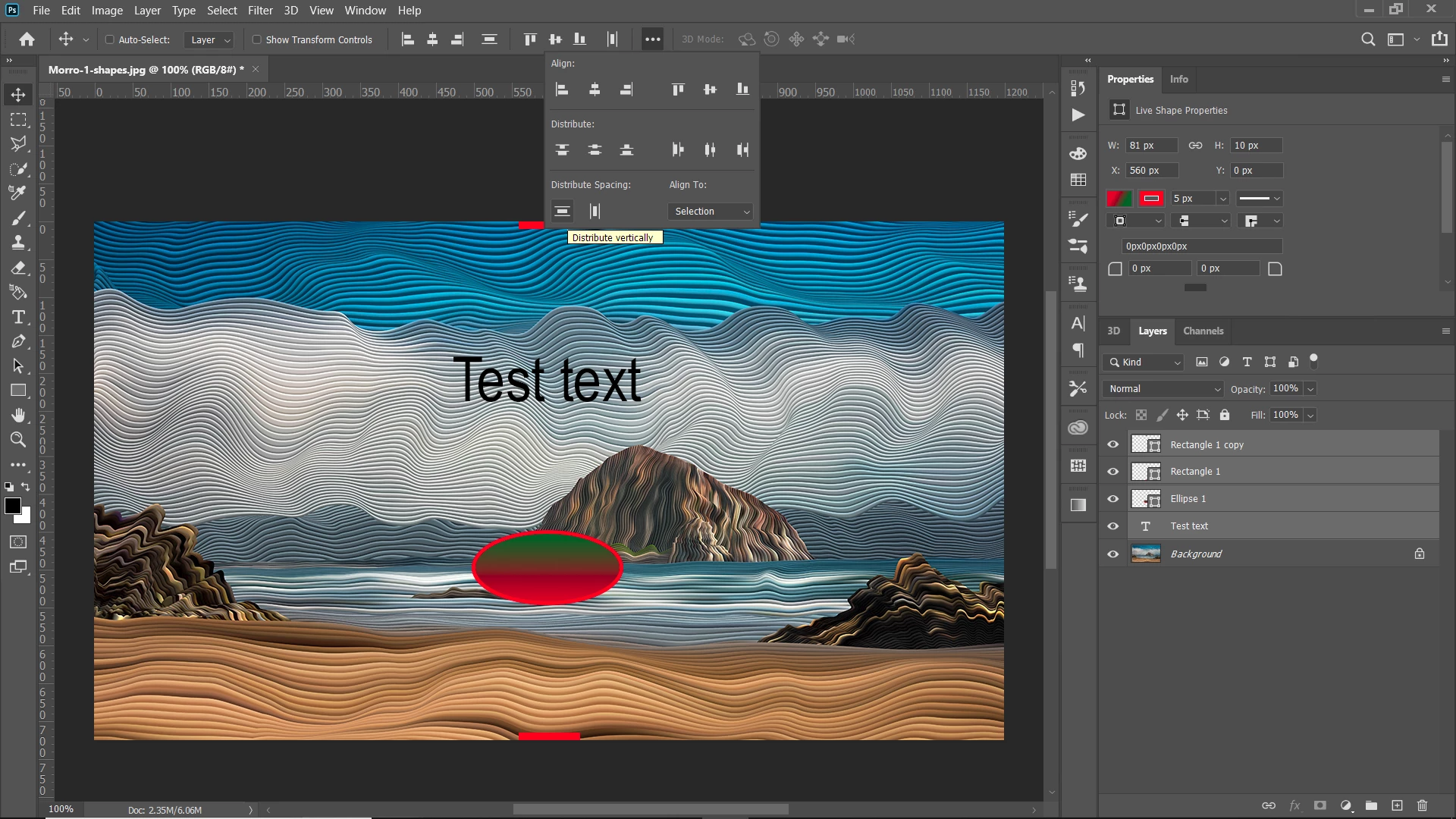The image size is (1456, 819).
Task: Delete layer with trash icon
Action: coord(1423,805)
